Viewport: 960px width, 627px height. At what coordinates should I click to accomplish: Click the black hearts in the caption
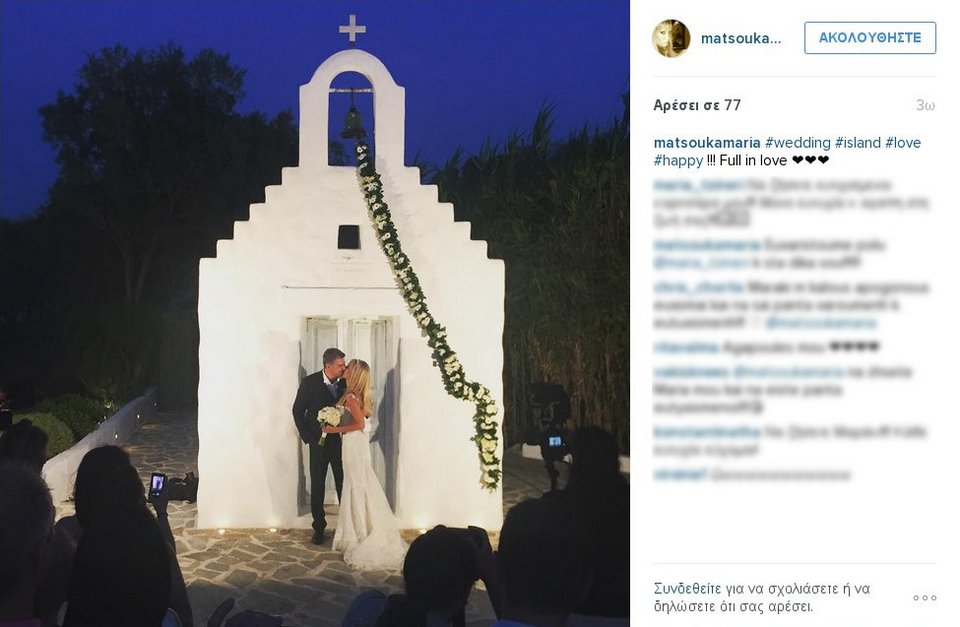pyautogui.click(x=810, y=160)
